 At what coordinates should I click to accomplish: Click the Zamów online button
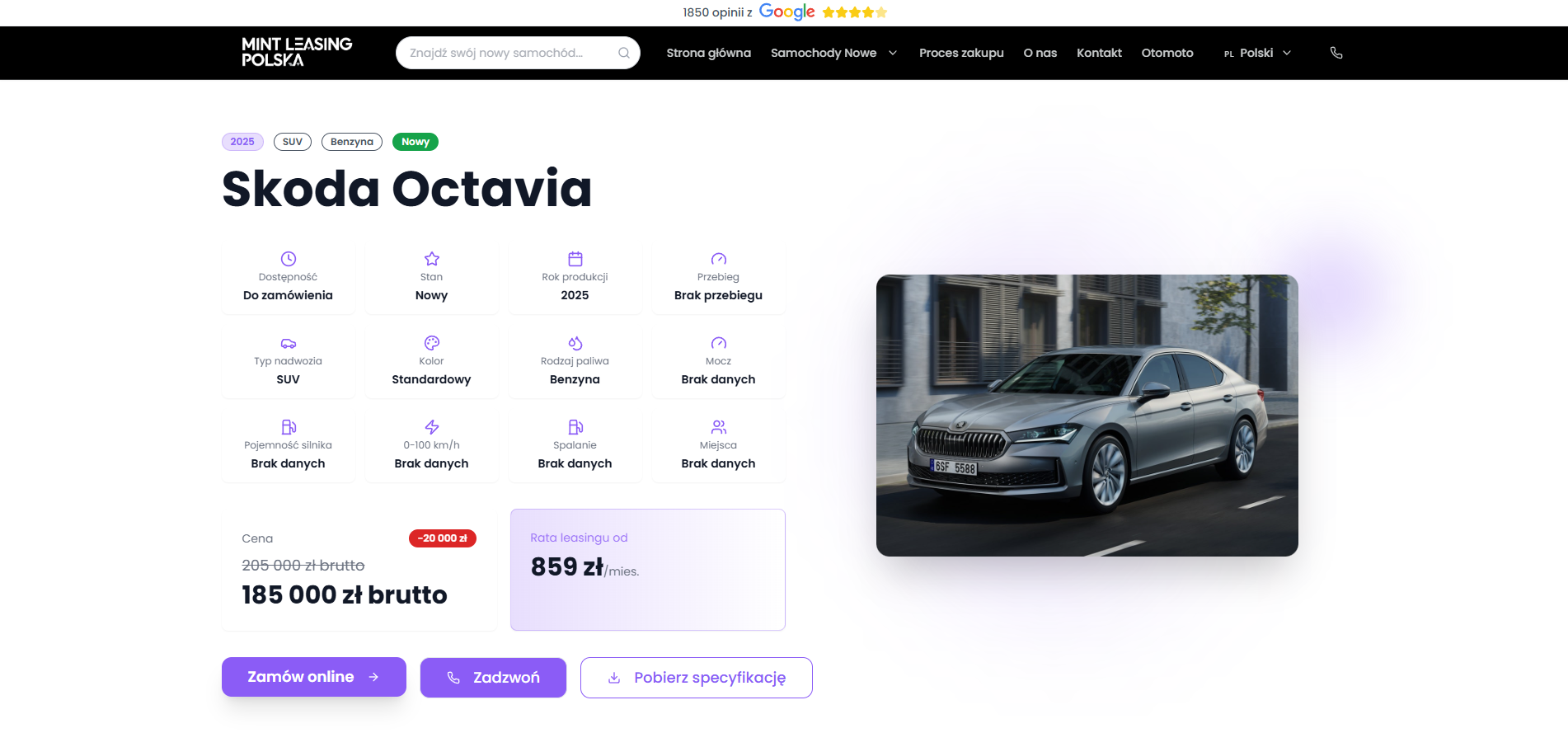313,677
